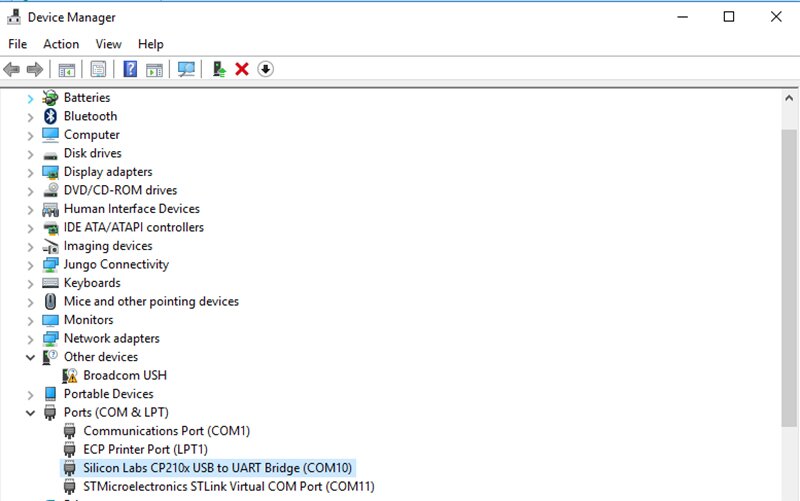Screen dimensions: 800x501
Task: Select Silicon Labs CP210x USB to UART Bridge (COM10)
Action: coord(217,468)
